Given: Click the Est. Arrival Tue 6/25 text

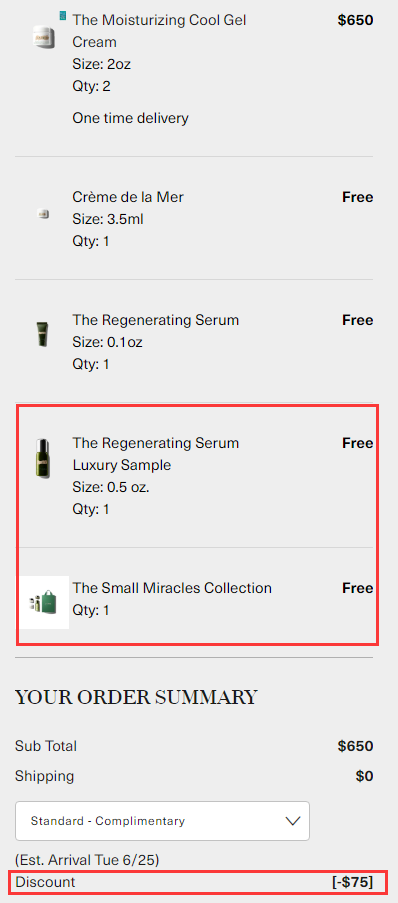Looking at the screenshot, I should pyautogui.click(x=87, y=860).
